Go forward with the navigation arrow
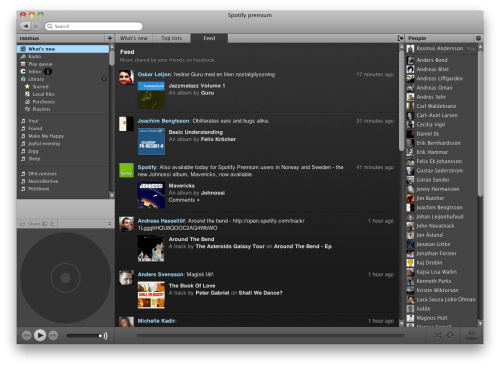 (36, 26)
